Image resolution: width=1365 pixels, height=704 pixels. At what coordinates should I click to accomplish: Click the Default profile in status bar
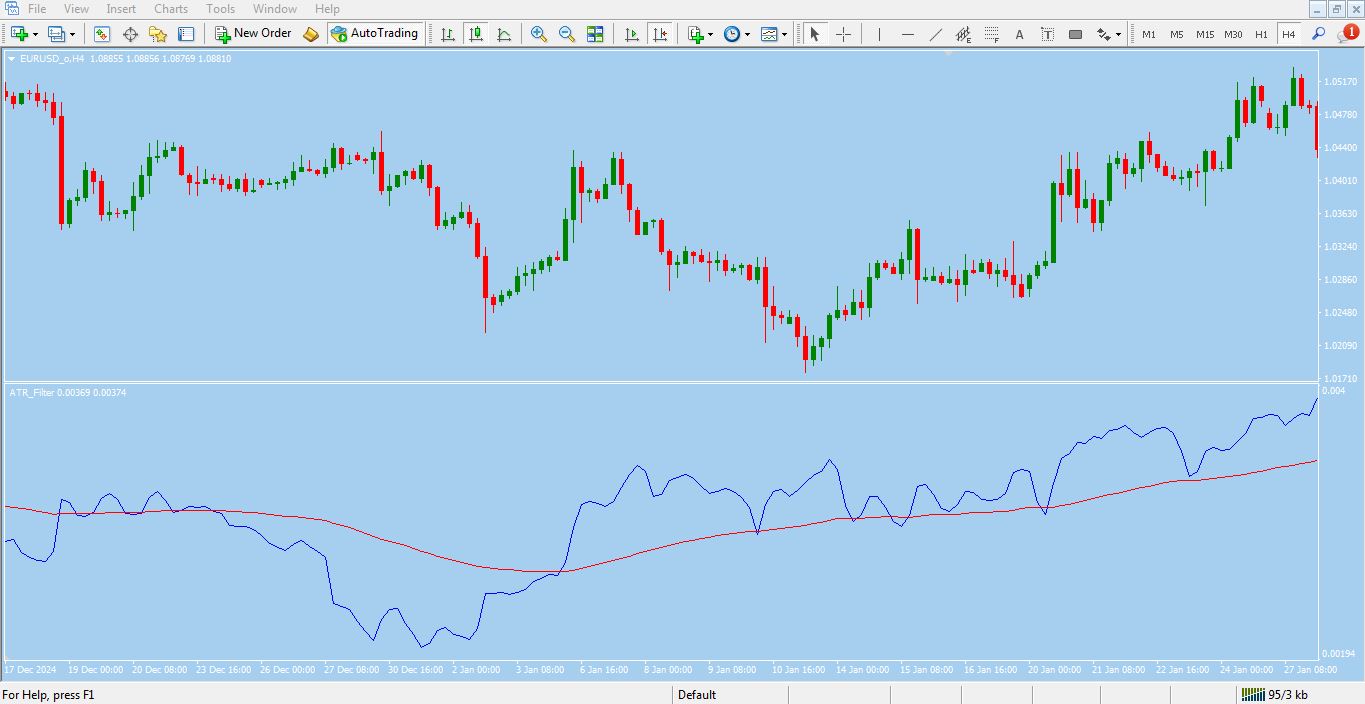697,695
